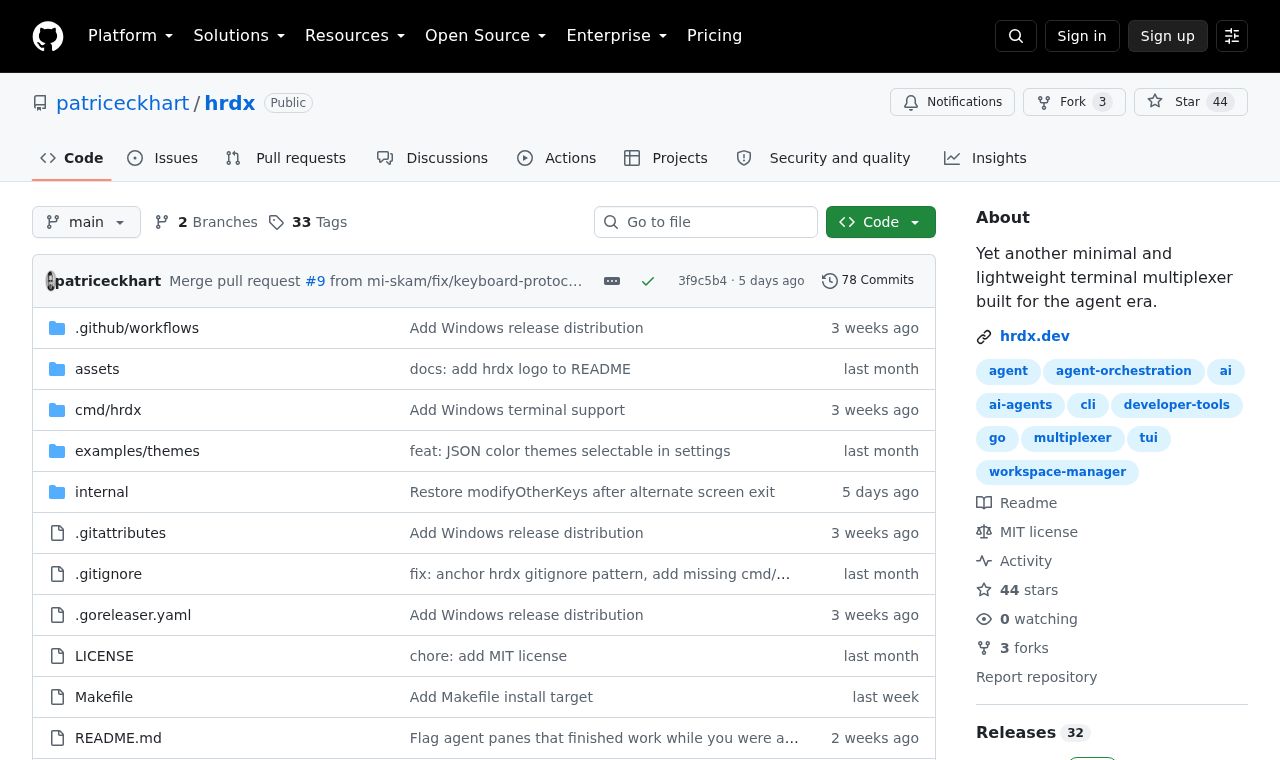This screenshot has height=760, width=1280.
Task: Click the patriceckhart avatar in commit bar
Action: click(51, 281)
